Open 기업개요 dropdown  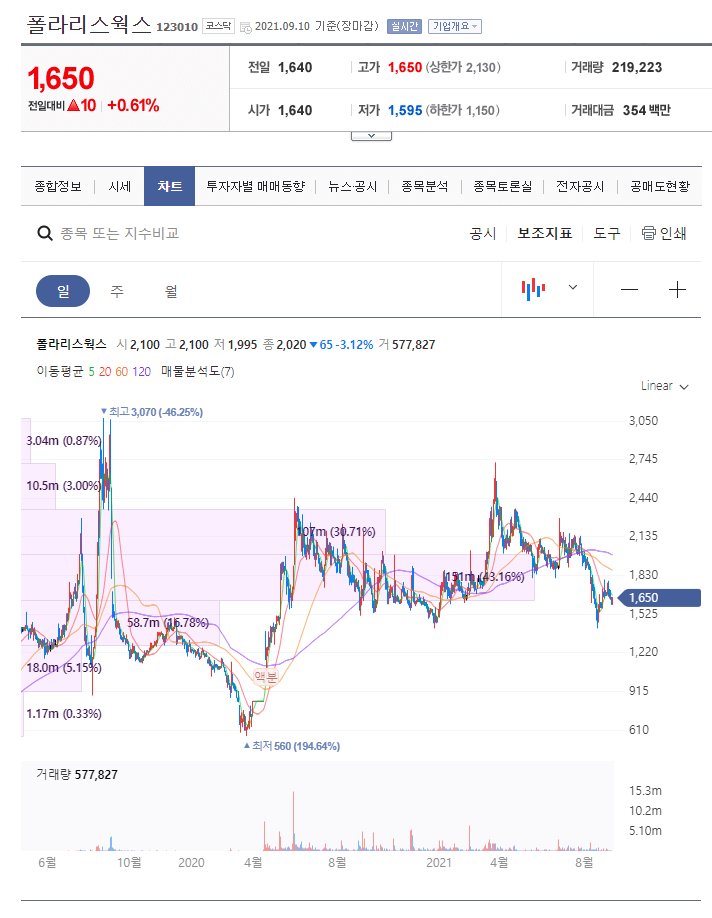454,26
